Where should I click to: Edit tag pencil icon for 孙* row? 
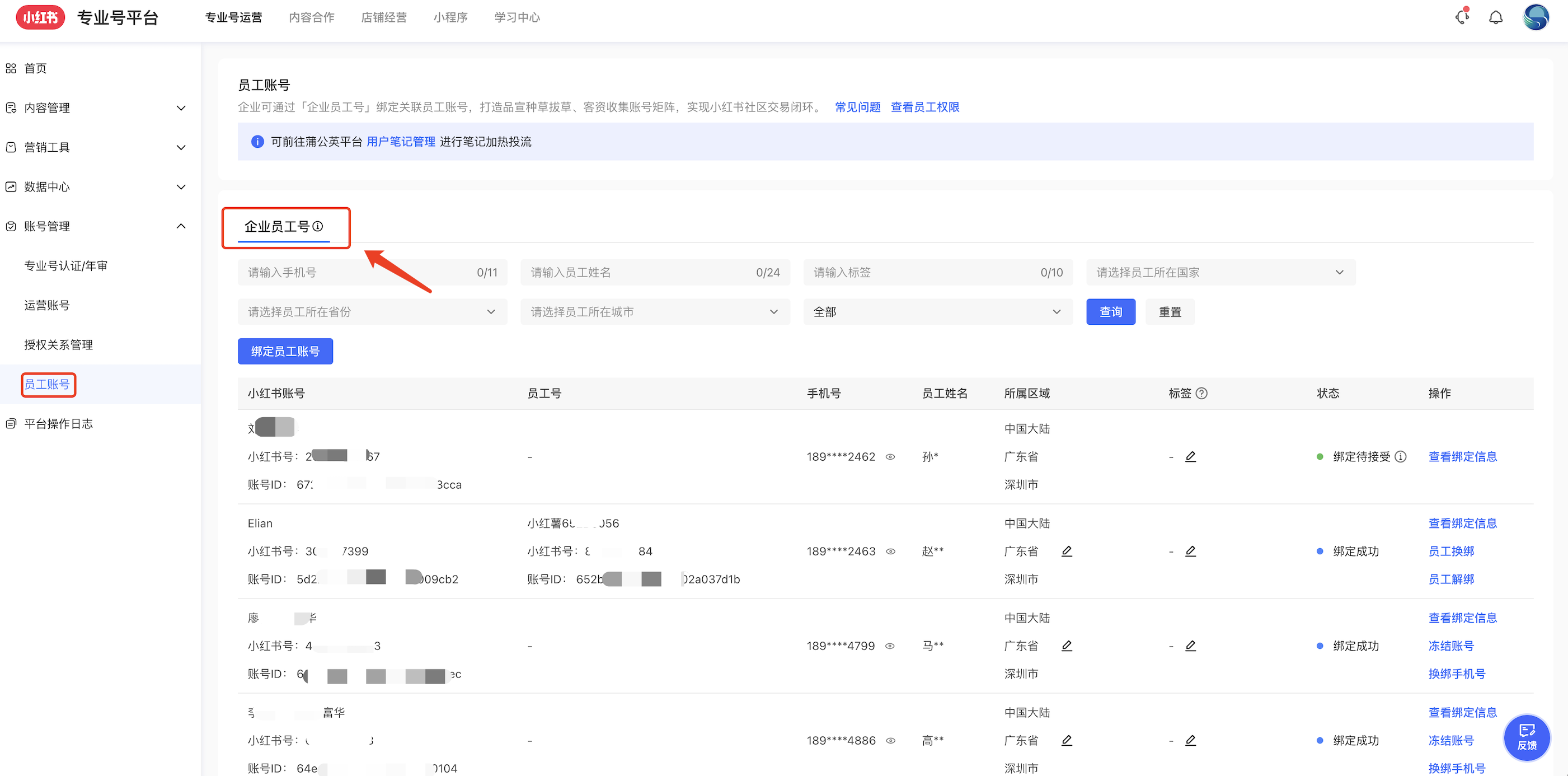click(1190, 456)
